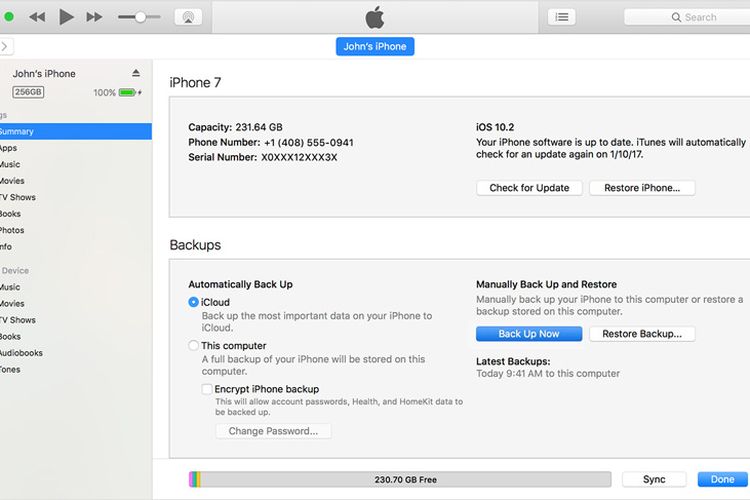Click the colored used-storage segment

pos(195,479)
